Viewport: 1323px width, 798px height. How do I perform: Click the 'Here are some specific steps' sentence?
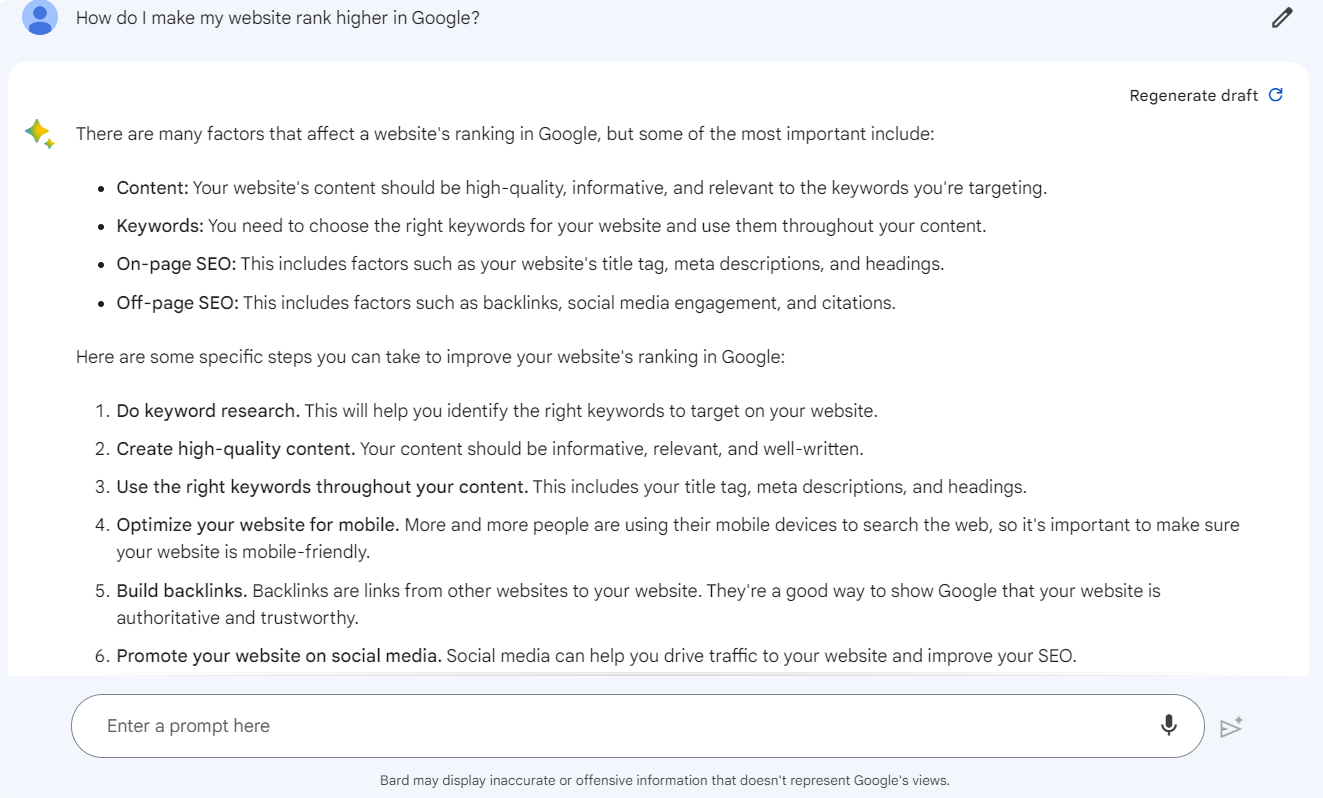430,357
